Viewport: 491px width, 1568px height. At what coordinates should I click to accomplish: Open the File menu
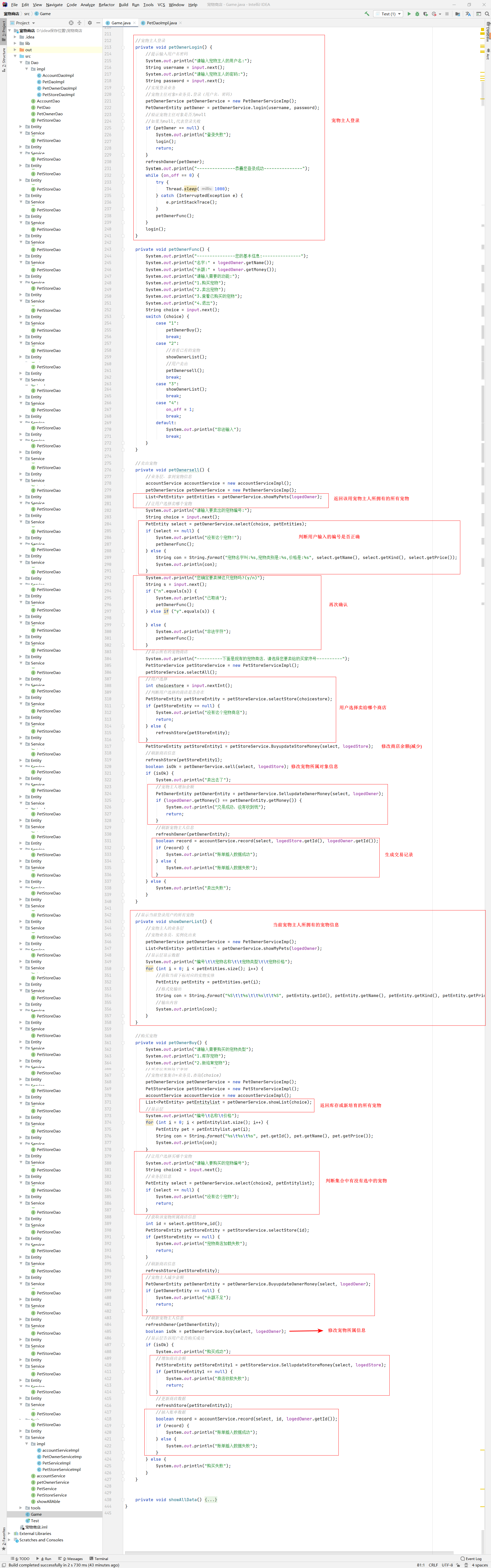[x=14, y=4]
